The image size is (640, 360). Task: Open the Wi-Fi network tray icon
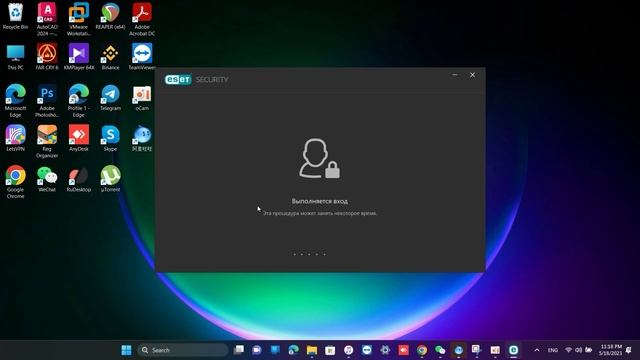(568, 350)
